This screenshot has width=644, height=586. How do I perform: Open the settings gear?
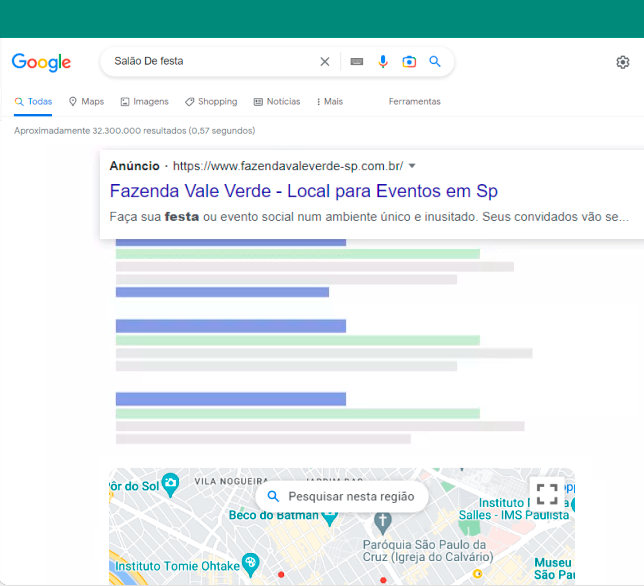pyautogui.click(x=623, y=62)
